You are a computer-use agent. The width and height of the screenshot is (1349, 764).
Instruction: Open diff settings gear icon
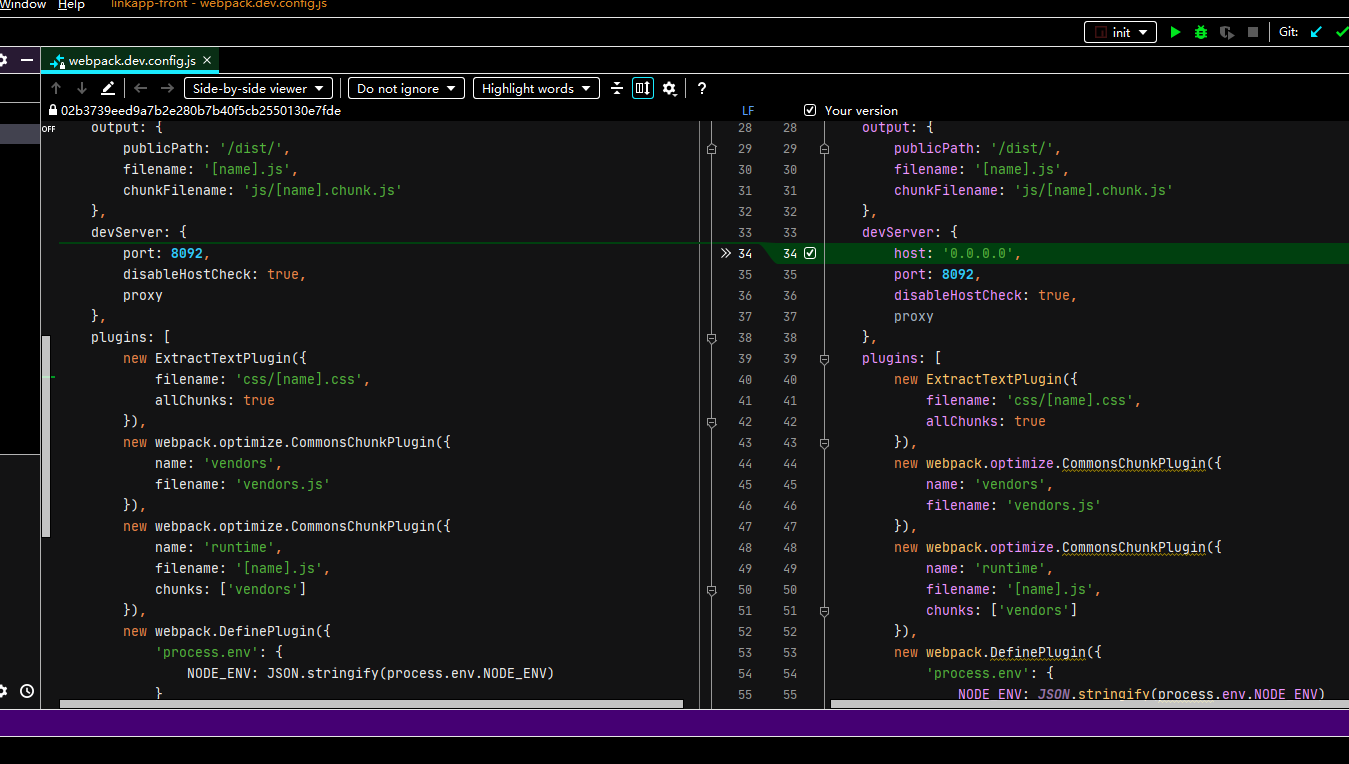(669, 88)
